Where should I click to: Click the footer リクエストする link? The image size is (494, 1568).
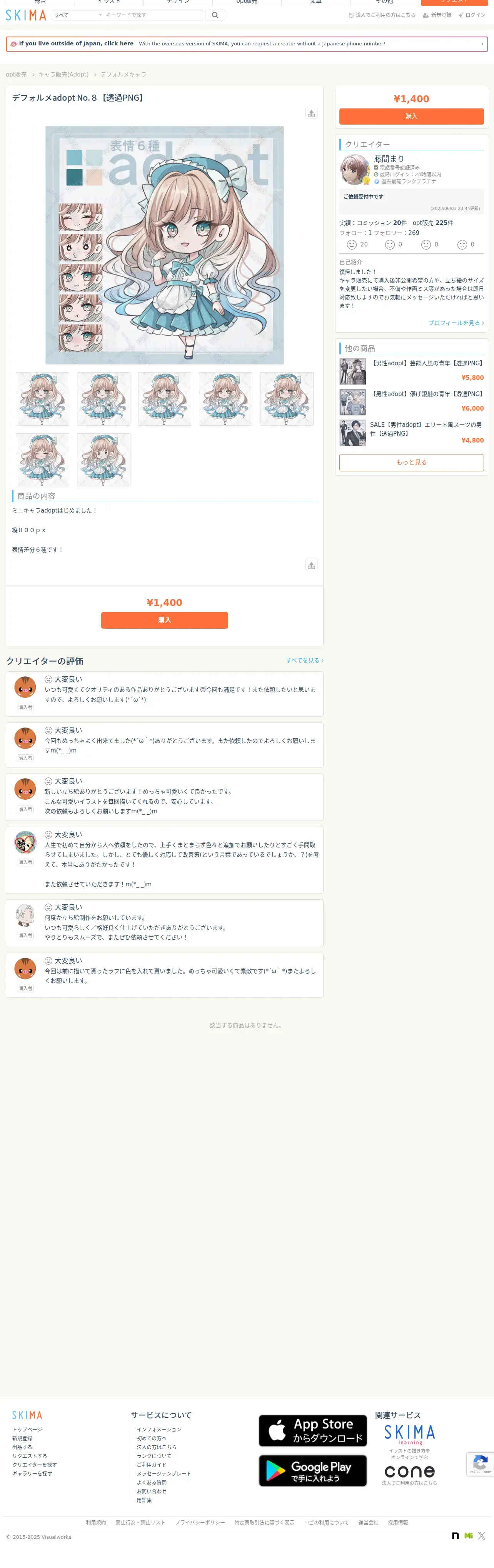coord(30,1456)
